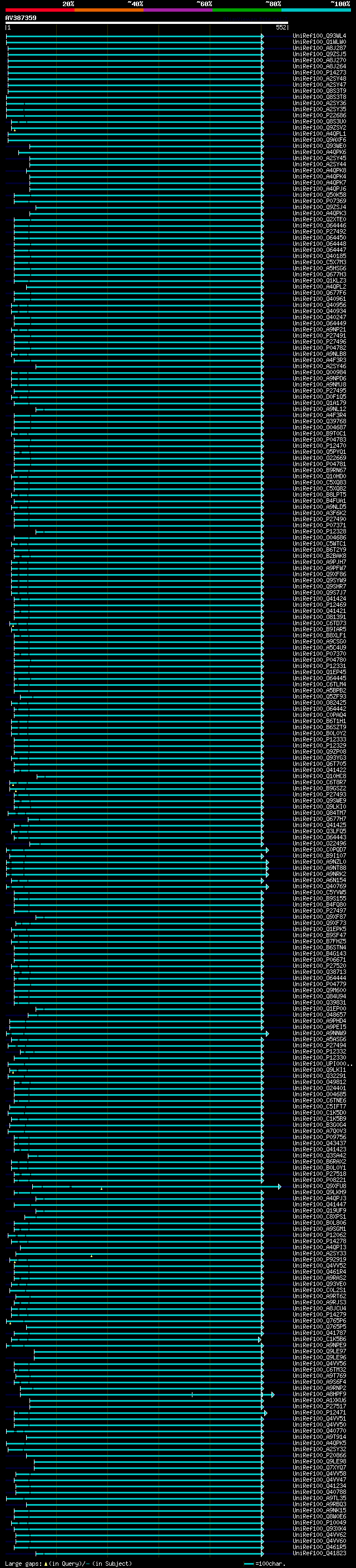Open hit UniRef100_P06671
The height and width of the screenshot is (1568, 356).
[x=319, y=960]
